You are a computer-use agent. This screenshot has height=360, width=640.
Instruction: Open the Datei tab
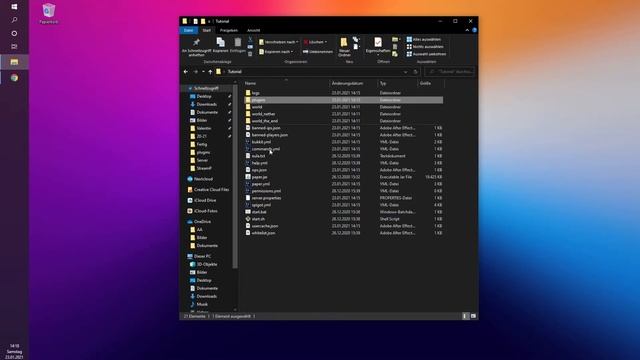point(189,30)
